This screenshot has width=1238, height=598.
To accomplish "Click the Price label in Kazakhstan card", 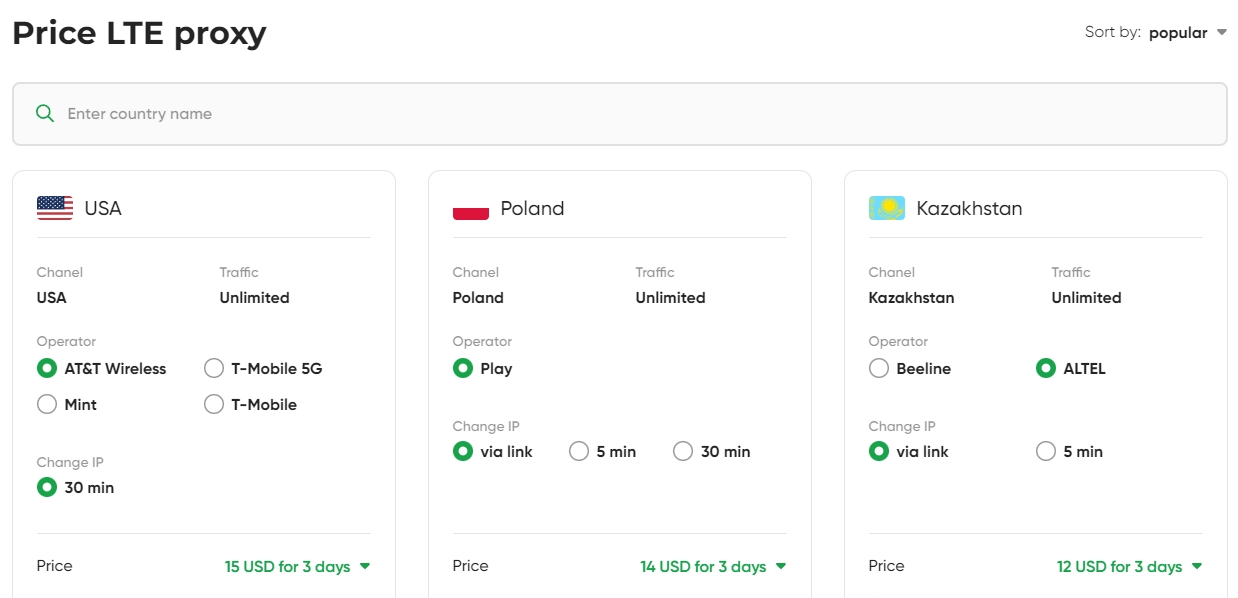I will click(886, 565).
